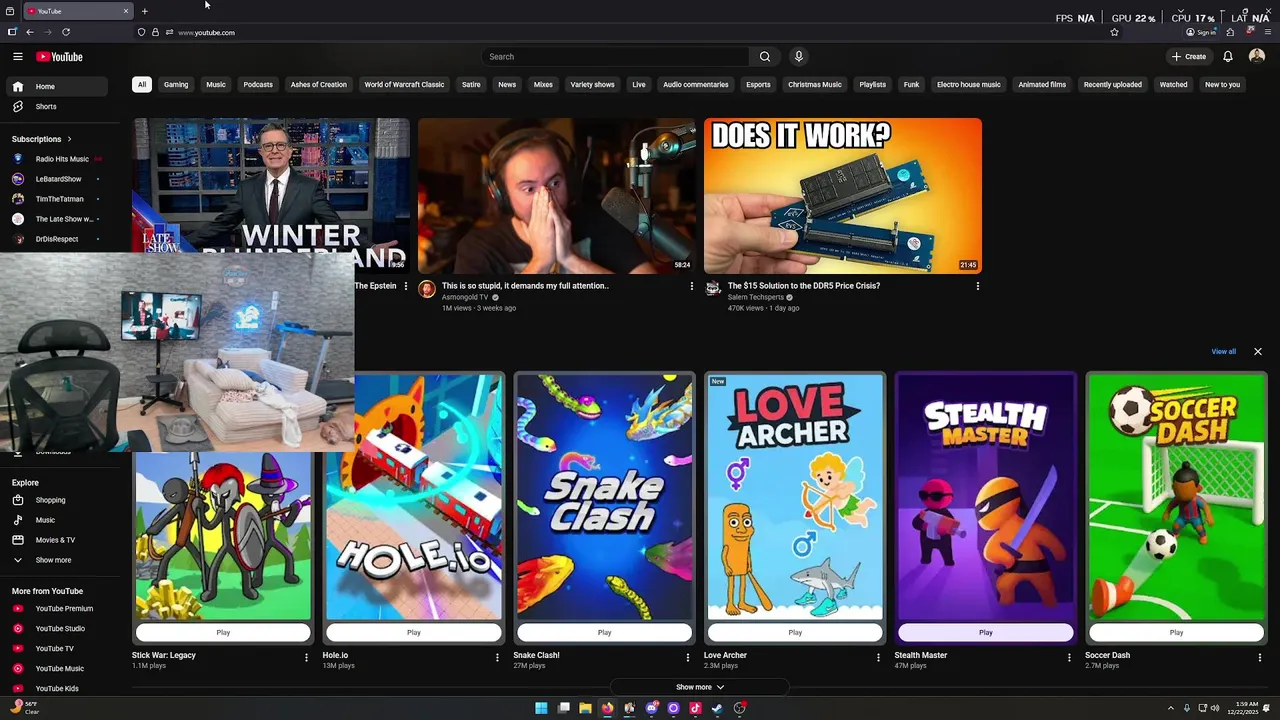Open options for Soccer Dash
1280x720 pixels.
click(1259, 657)
